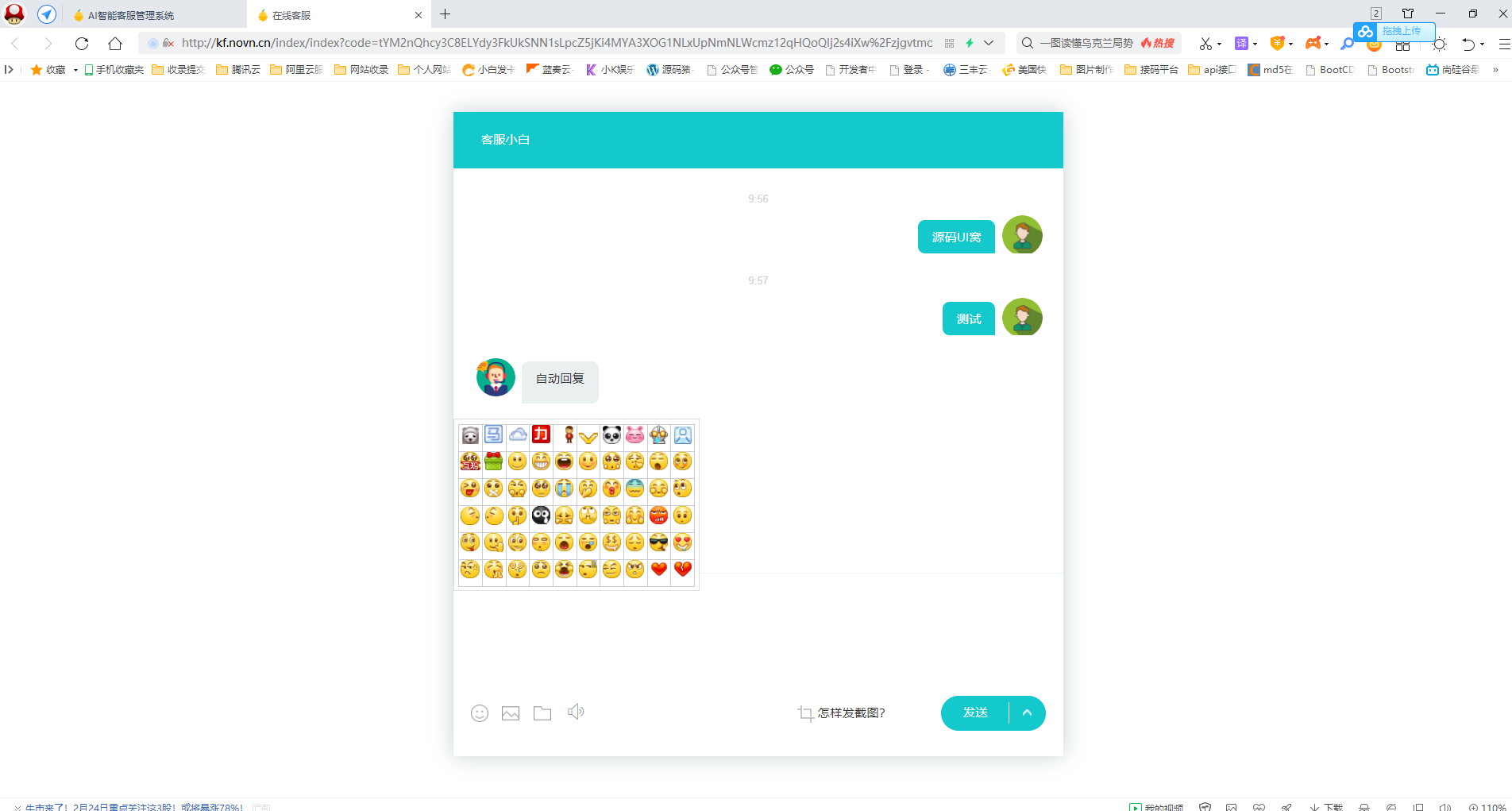Open the emoji picker in the chat toolbar
Screen dimensions: 1512x811
pyautogui.click(x=480, y=713)
